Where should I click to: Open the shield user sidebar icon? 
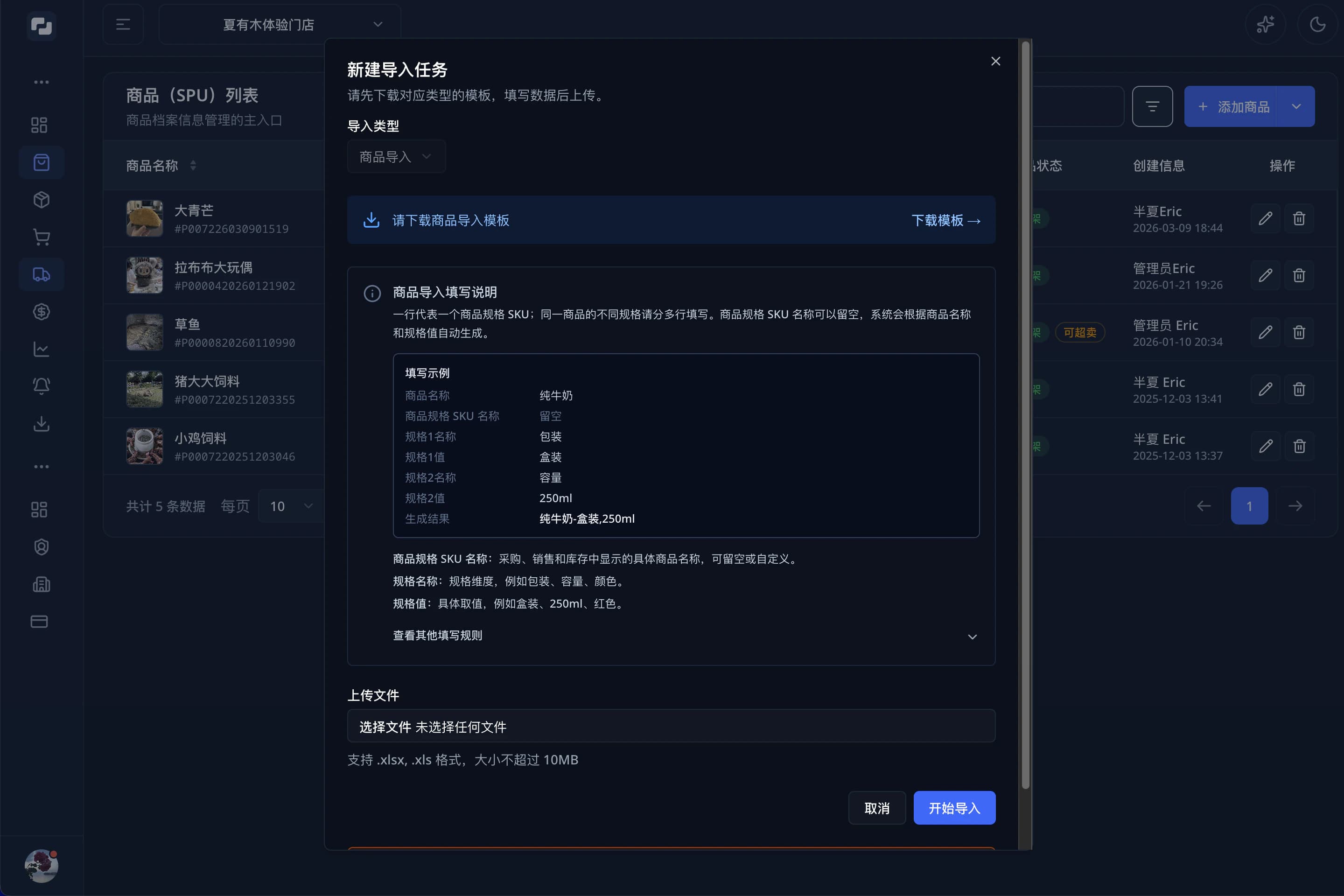(41, 547)
